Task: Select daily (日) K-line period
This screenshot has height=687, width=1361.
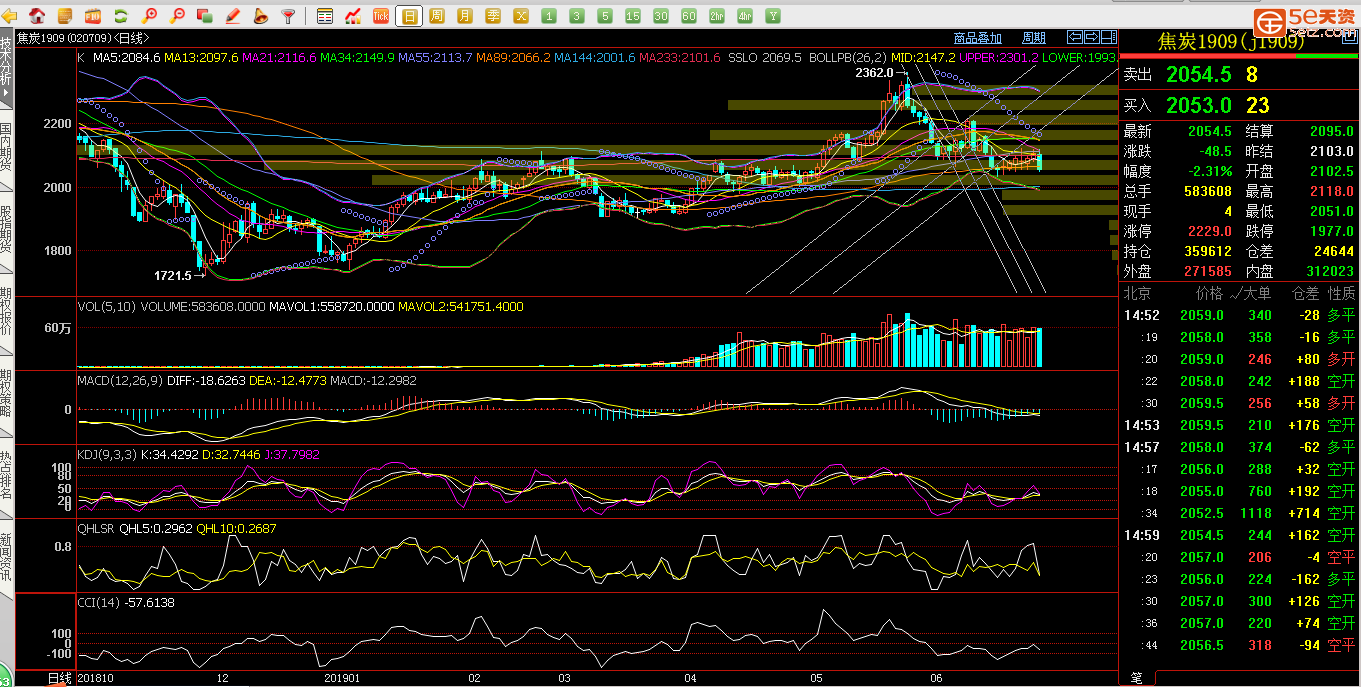Action: point(409,15)
